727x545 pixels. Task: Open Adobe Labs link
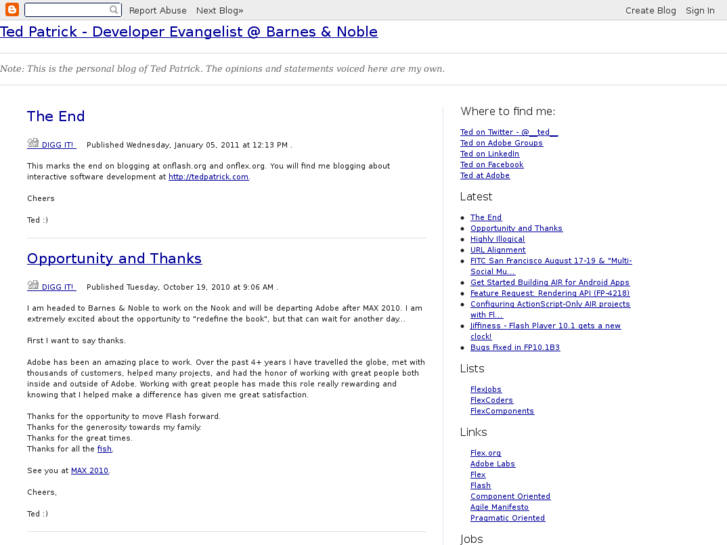click(x=492, y=463)
